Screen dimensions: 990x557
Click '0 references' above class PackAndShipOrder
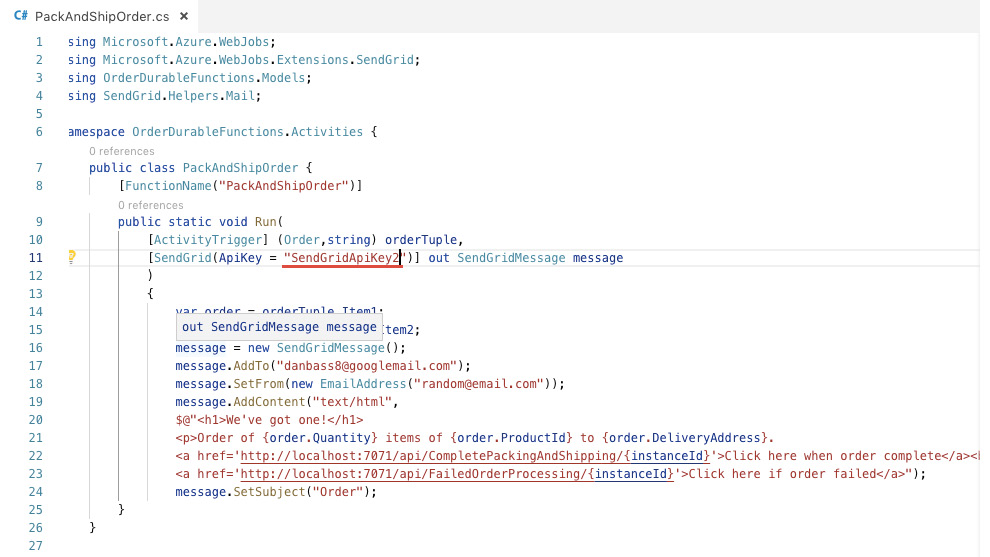pos(121,151)
